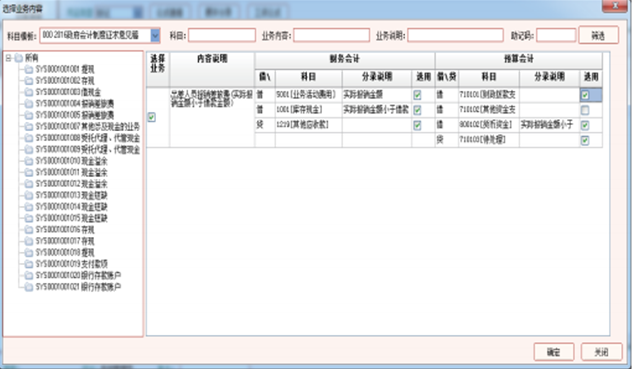Click the 筛选 filter button
This screenshot has height=369, width=633.
click(599, 36)
